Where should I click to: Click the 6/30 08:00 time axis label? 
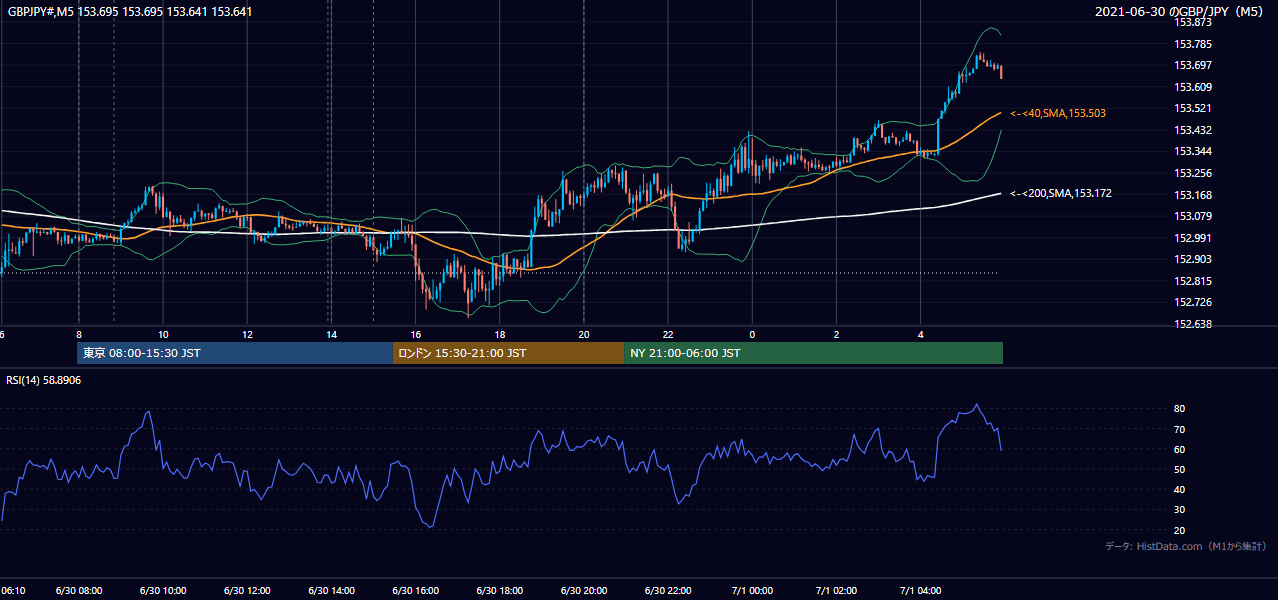pos(78,591)
